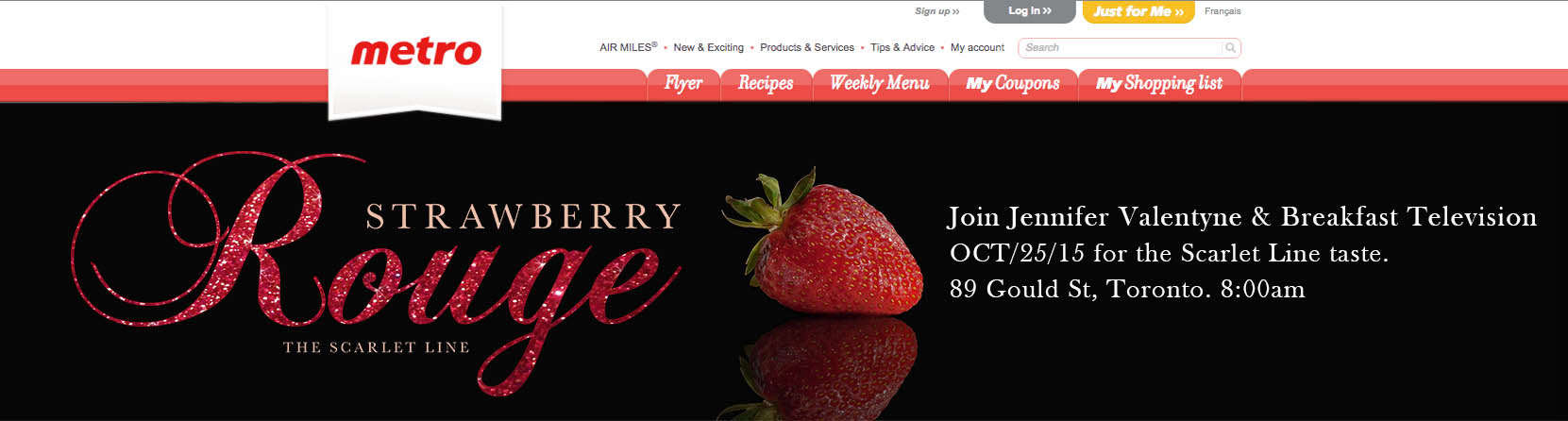Click the Just for Me button
The width and height of the screenshot is (1568, 421).
(1138, 11)
